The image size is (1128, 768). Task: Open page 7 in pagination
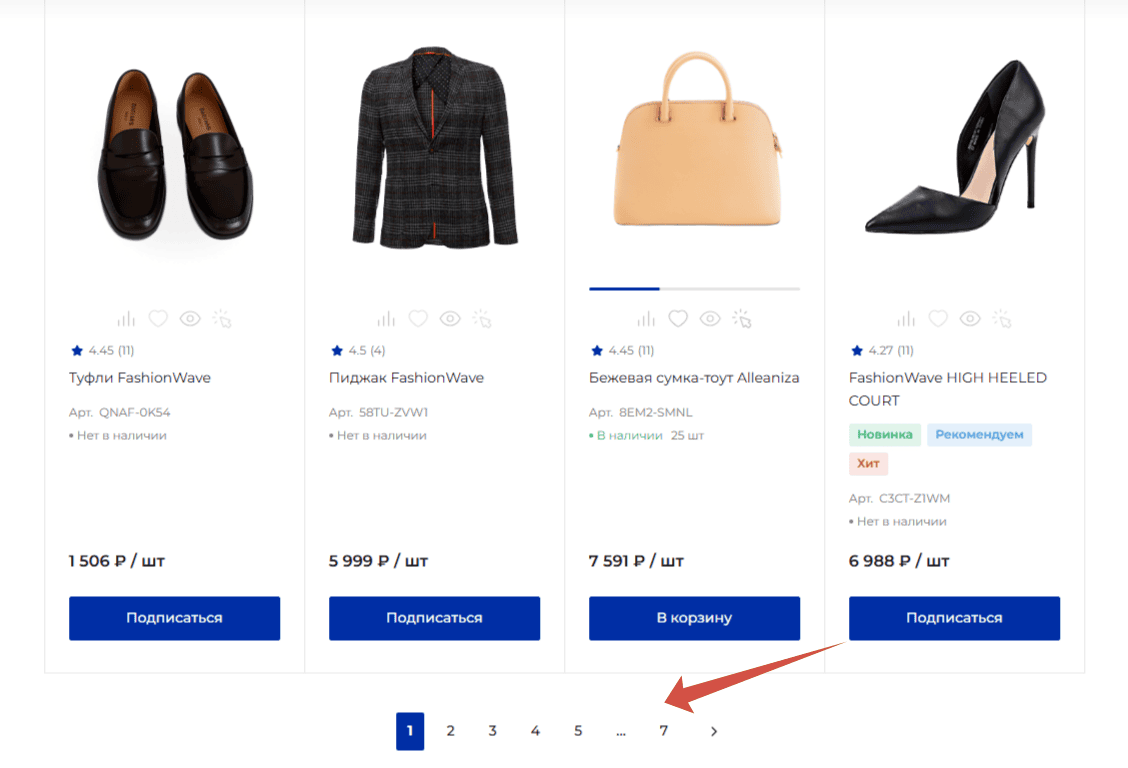[x=663, y=731]
